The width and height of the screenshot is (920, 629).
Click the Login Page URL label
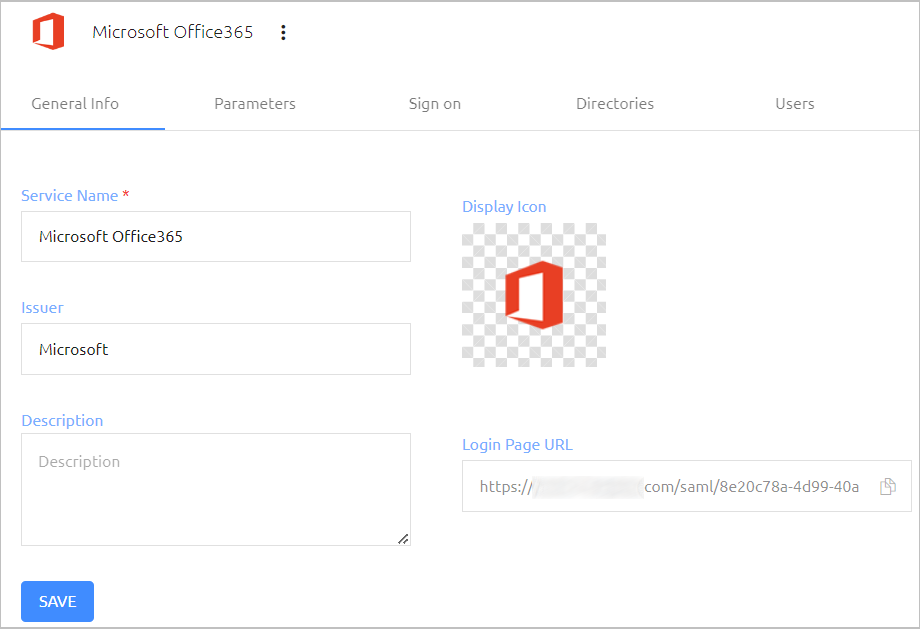pos(517,445)
